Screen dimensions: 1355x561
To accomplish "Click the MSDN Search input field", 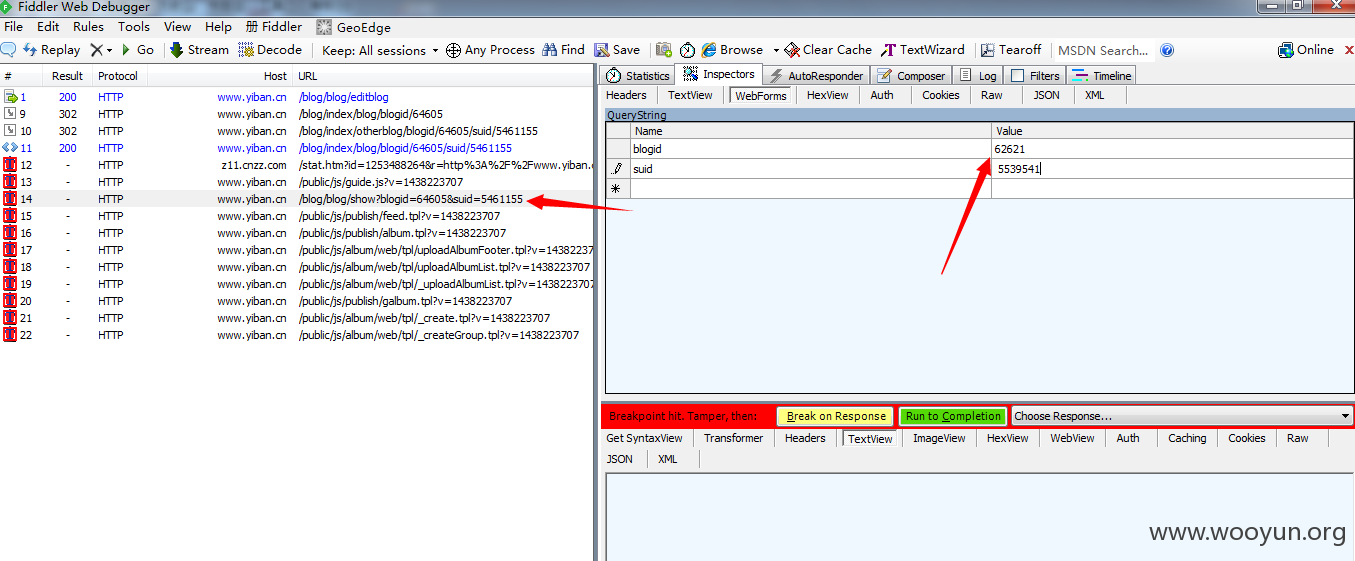I will tap(1104, 50).
